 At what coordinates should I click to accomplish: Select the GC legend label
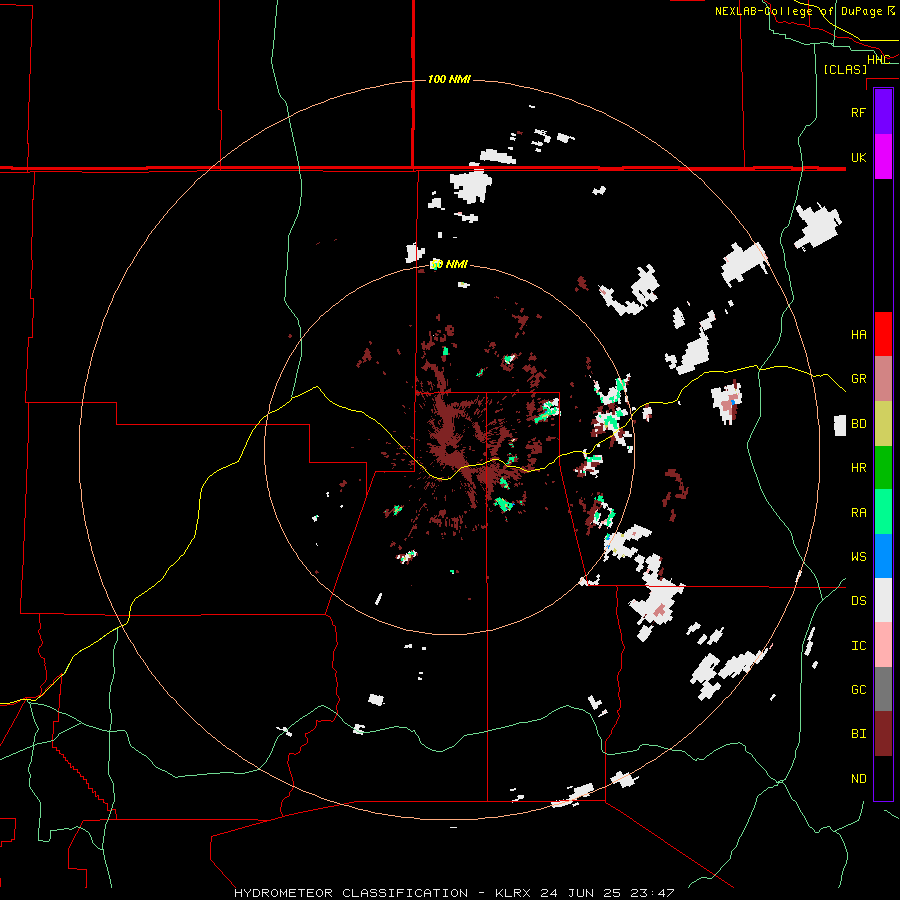pos(858,690)
